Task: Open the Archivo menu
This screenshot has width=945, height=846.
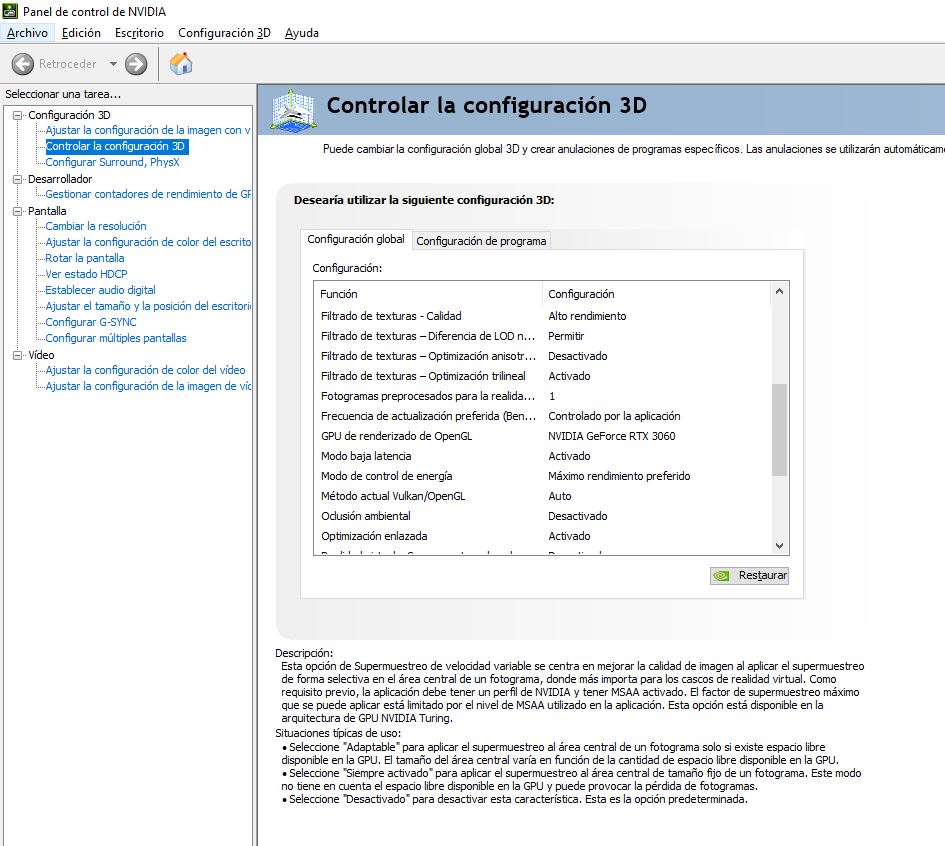Action: coord(27,33)
